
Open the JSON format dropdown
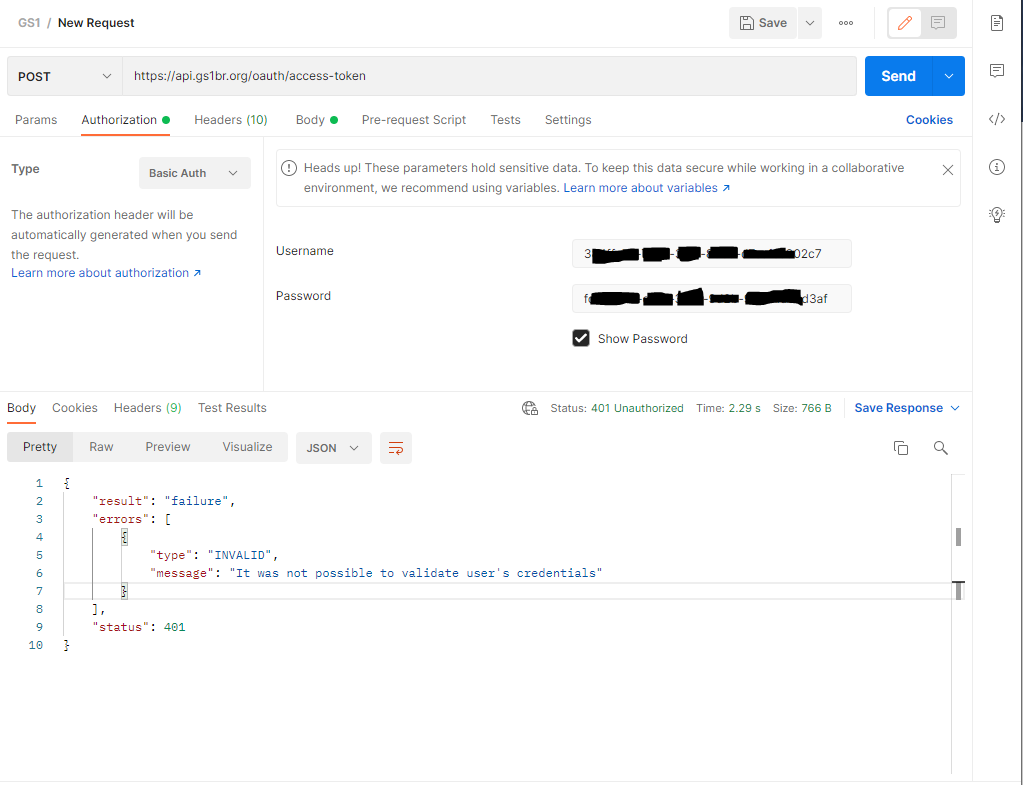[x=333, y=448]
